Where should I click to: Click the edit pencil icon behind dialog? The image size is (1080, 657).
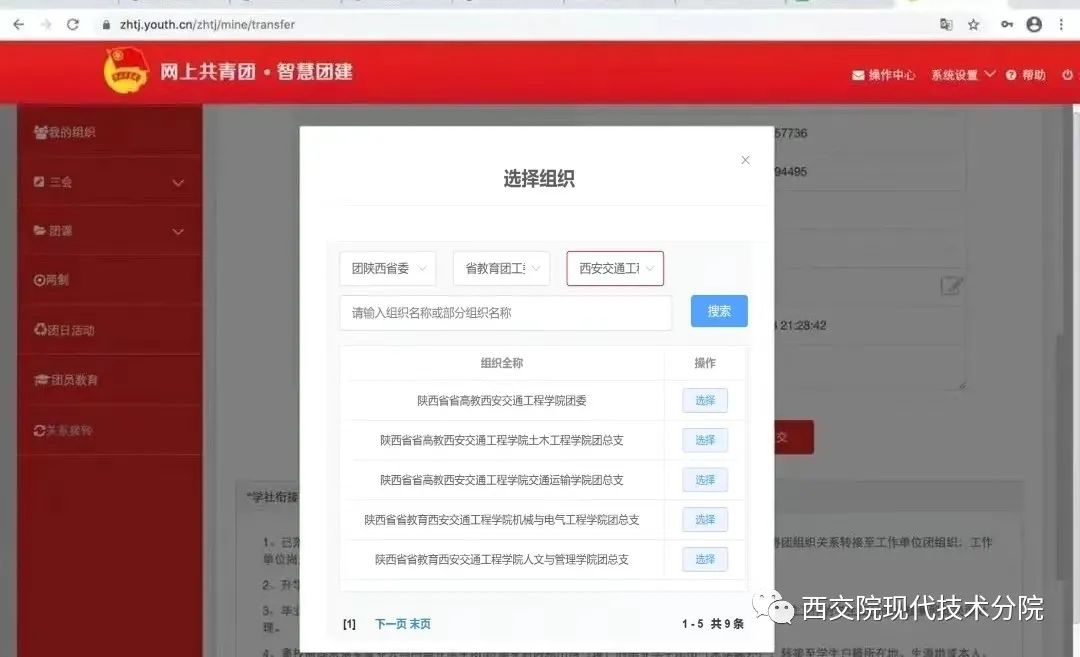[951, 287]
